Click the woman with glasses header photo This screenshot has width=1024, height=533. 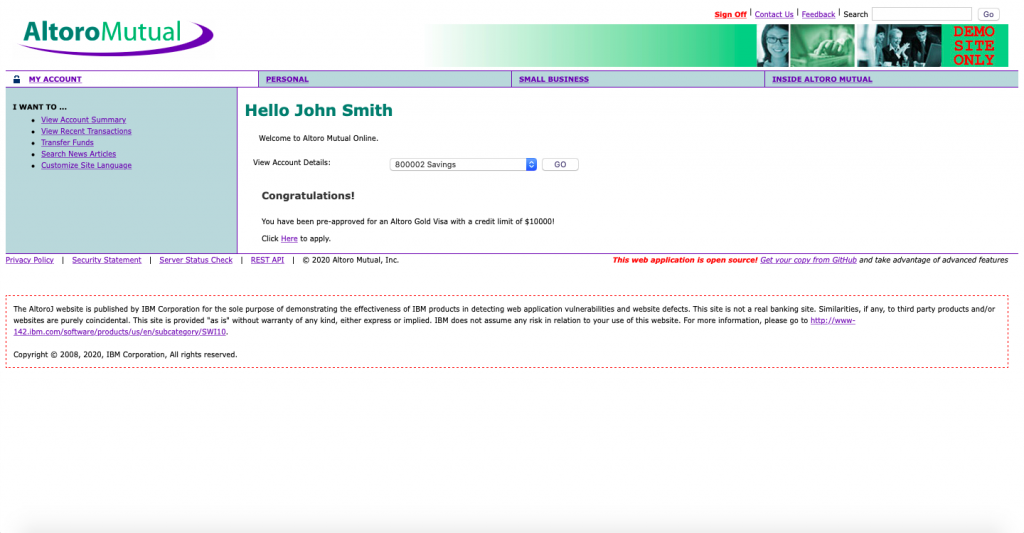pos(773,46)
